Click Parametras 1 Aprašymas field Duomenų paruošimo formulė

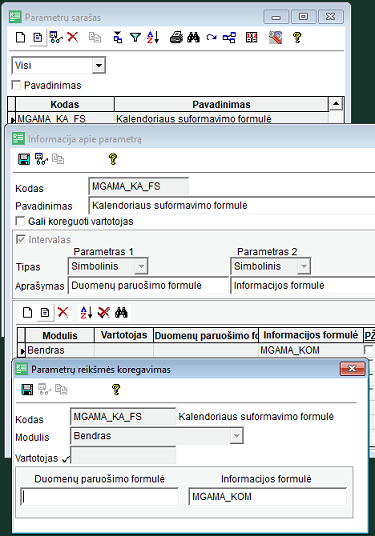[x=148, y=285]
